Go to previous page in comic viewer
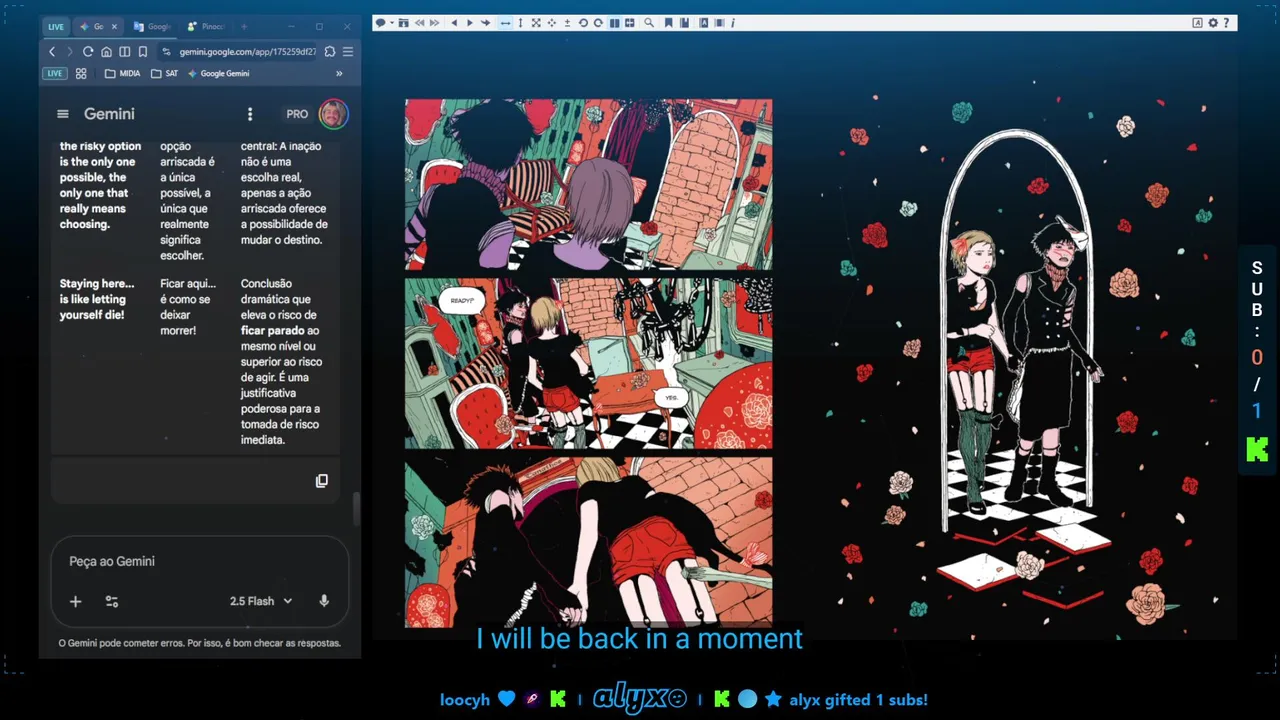The width and height of the screenshot is (1280, 720). tap(454, 23)
